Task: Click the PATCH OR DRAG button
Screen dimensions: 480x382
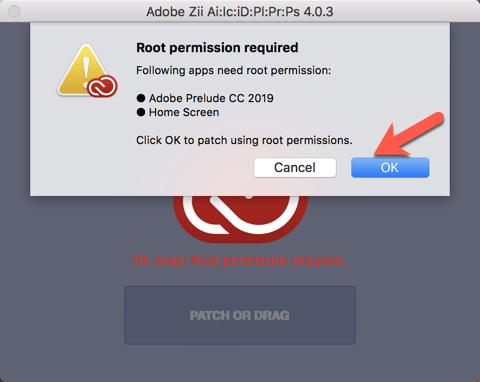Action: click(x=240, y=315)
